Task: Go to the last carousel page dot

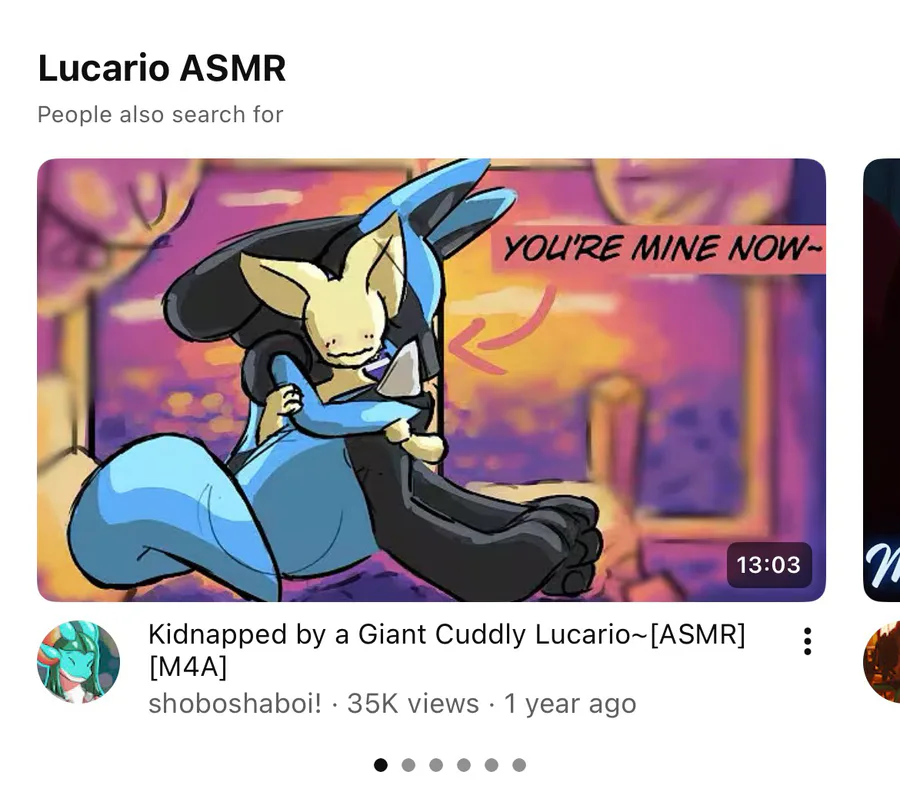Action: click(x=519, y=765)
